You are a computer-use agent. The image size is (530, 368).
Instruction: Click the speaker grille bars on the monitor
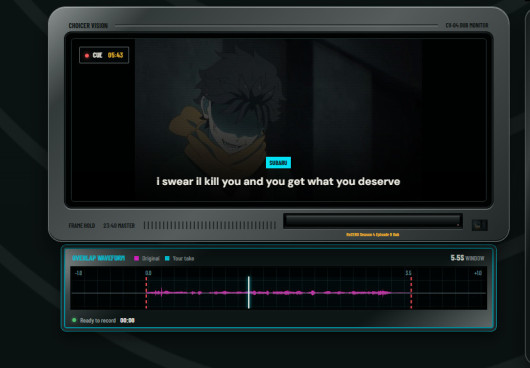point(210,225)
